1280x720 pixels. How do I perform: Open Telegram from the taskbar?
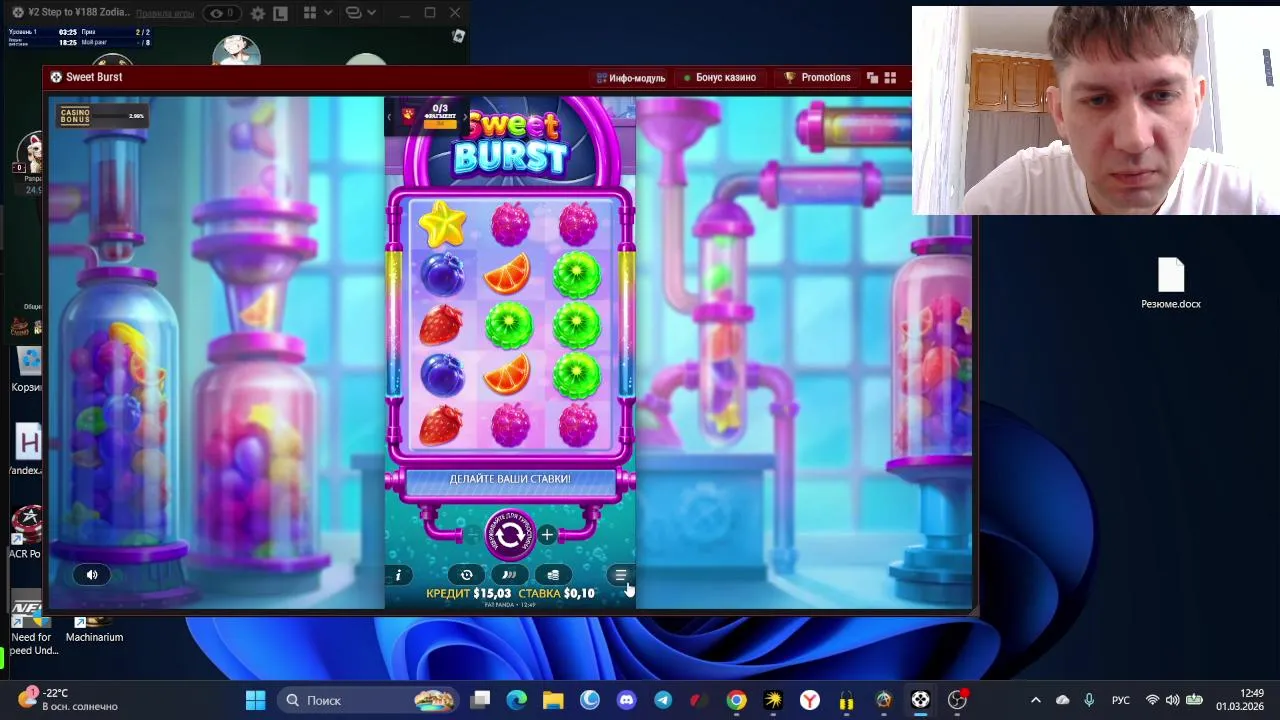(663, 700)
